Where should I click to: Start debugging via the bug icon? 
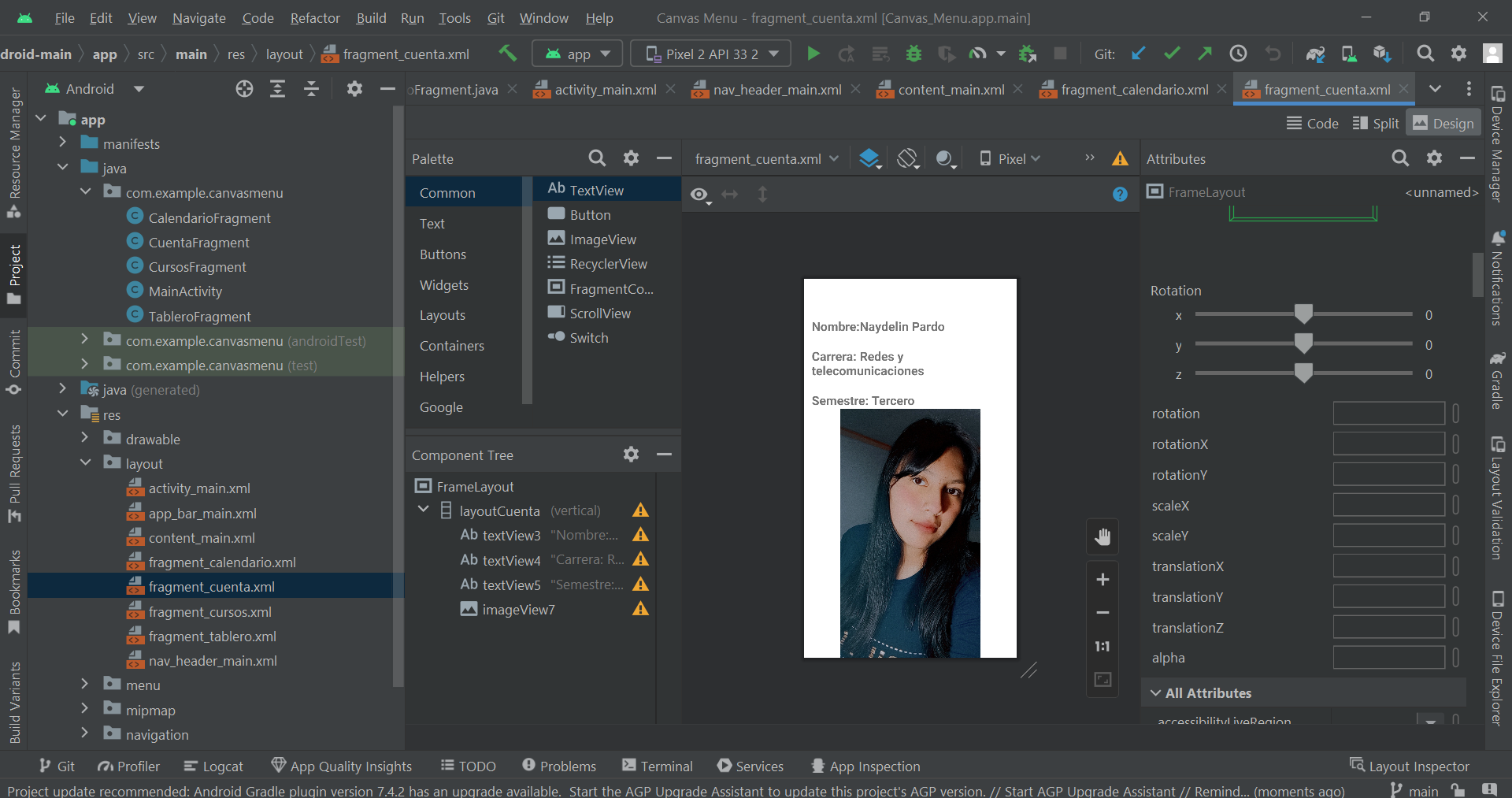coord(913,53)
